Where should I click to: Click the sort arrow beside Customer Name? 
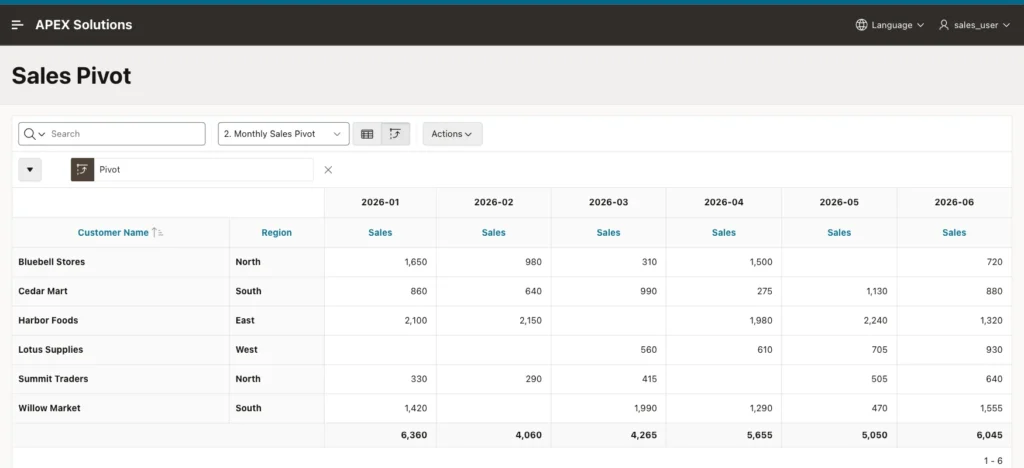tap(157, 232)
